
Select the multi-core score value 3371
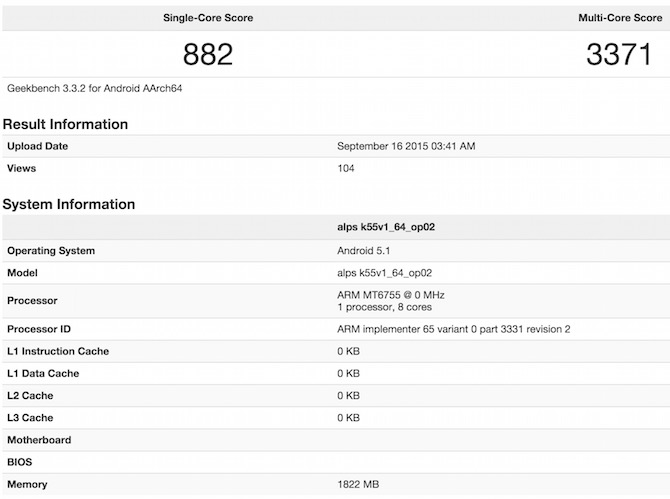pyautogui.click(x=619, y=53)
